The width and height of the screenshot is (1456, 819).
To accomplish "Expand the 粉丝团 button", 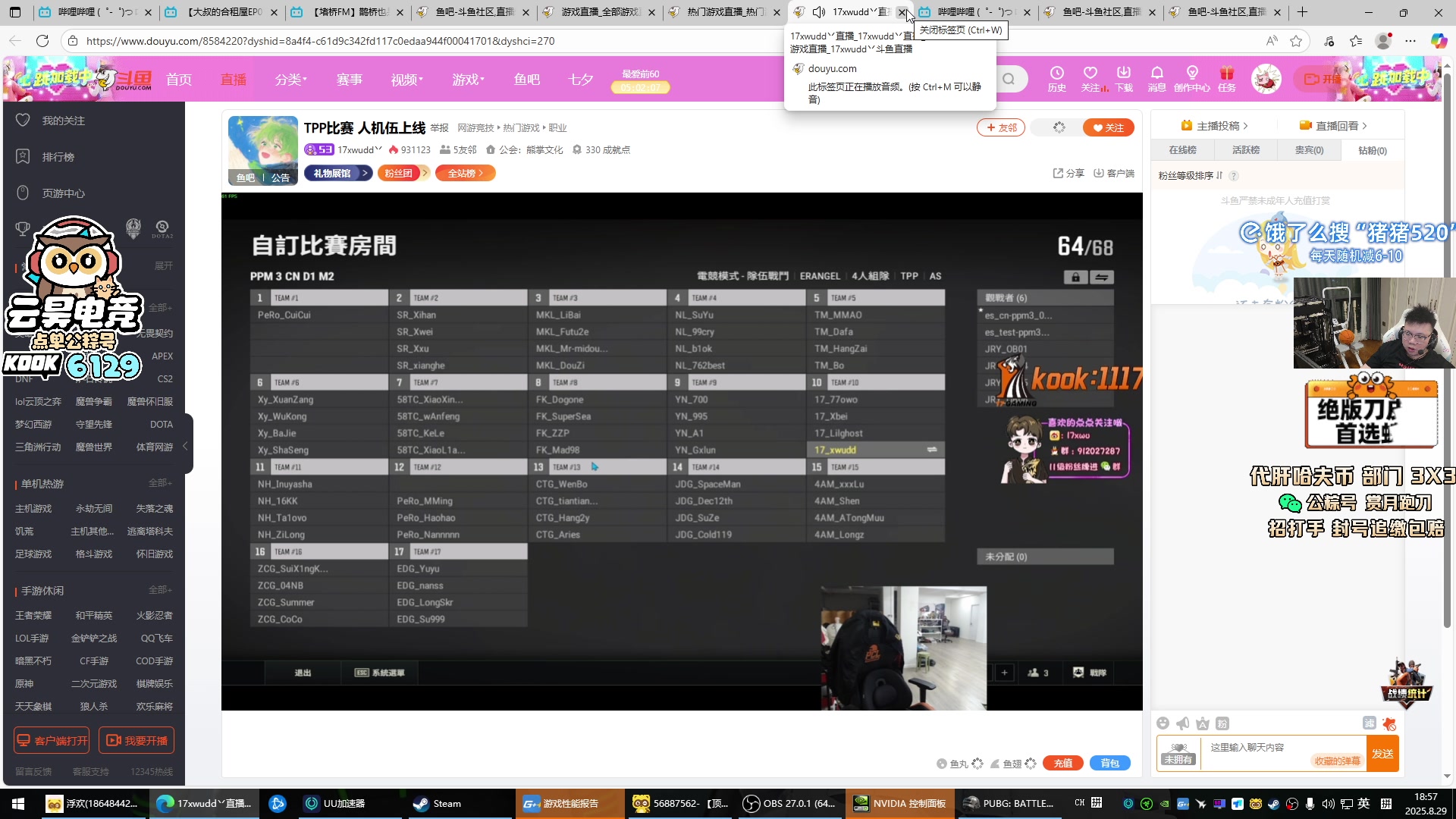I will click(403, 174).
